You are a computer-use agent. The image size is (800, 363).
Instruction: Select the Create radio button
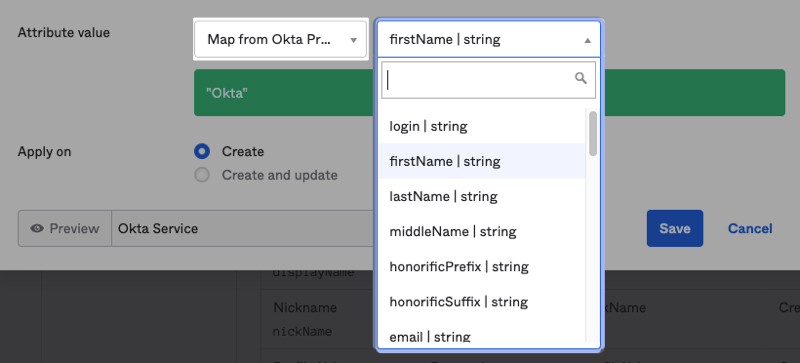point(202,152)
